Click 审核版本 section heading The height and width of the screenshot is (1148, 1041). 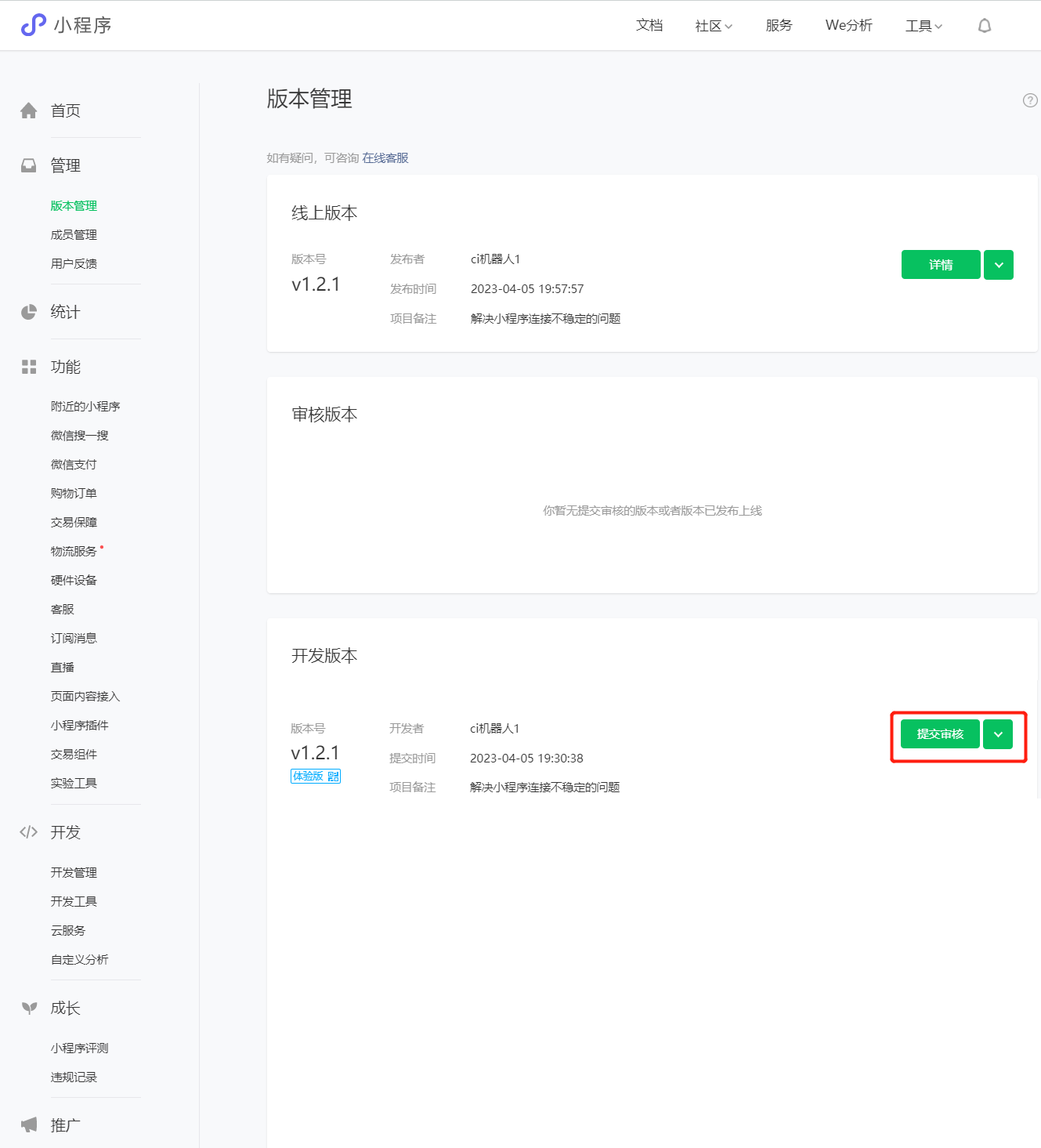tap(324, 415)
